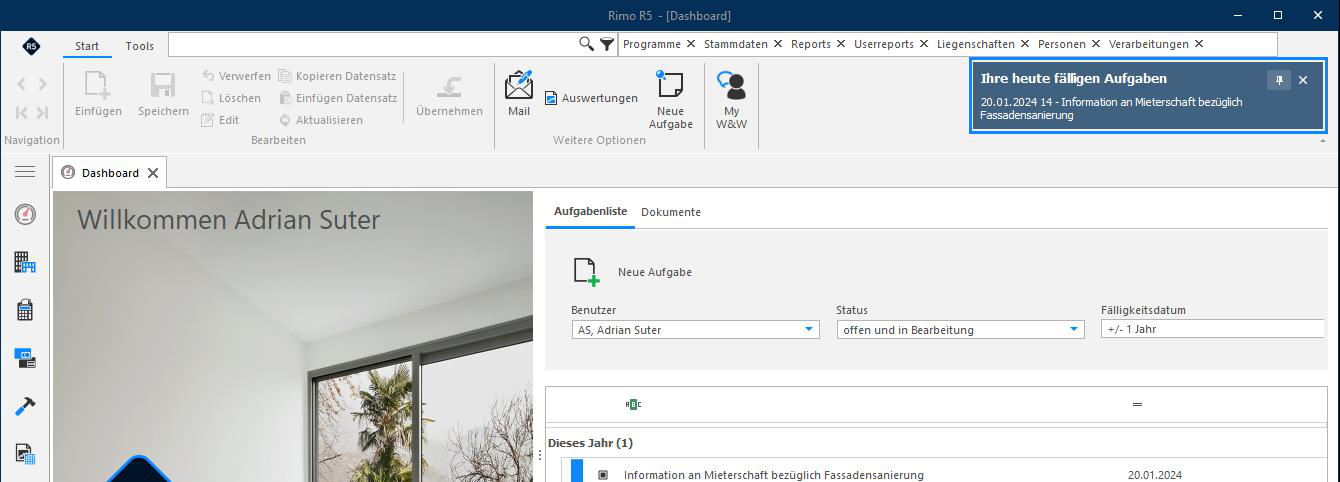This screenshot has height=482, width=1340.
Task: Click the Liegenschaften filter tag
Action: pyautogui.click(x=976, y=44)
